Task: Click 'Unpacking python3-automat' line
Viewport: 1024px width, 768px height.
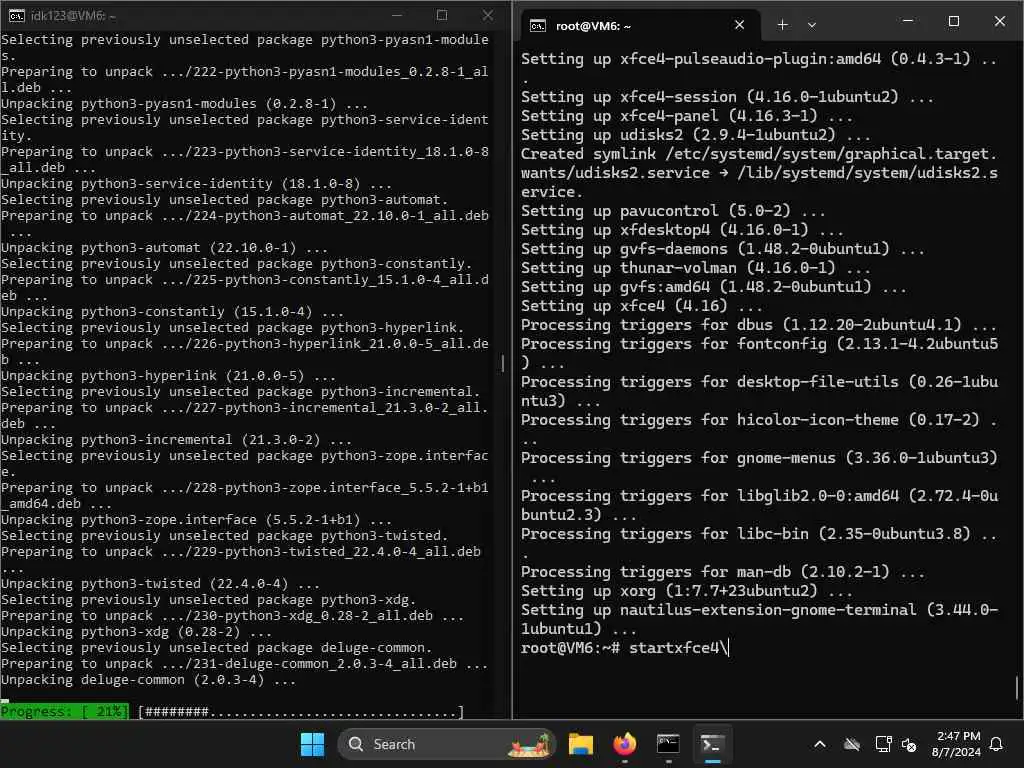Action: click(164, 248)
